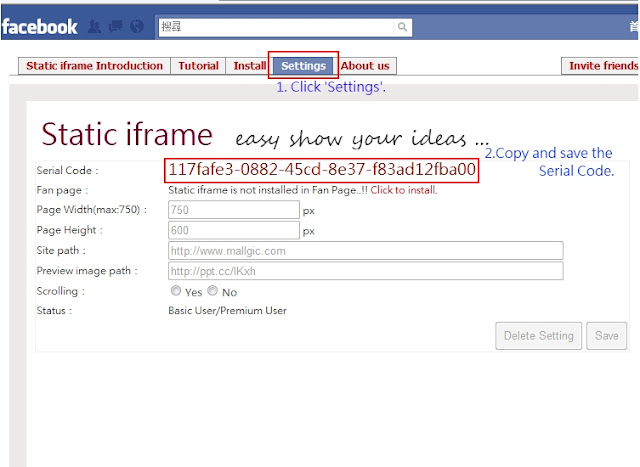Screen dimensions: 640x467
Task: Click the 'Serial Code :' label
Action: [x=67, y=171]
